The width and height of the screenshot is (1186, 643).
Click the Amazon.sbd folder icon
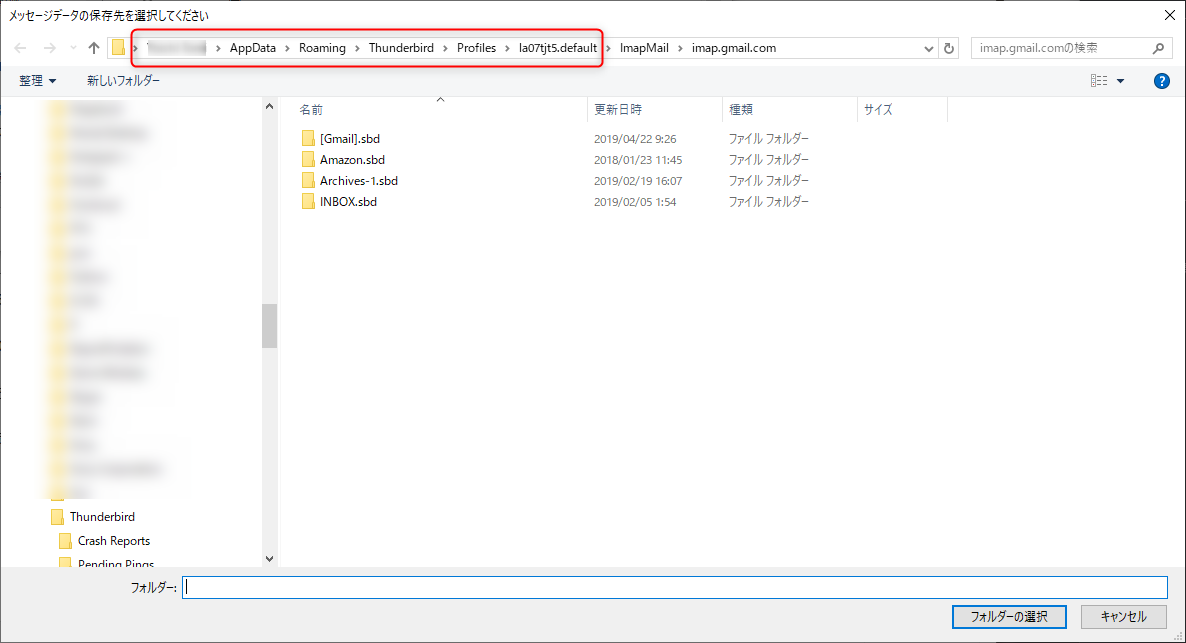coord(308,160)
